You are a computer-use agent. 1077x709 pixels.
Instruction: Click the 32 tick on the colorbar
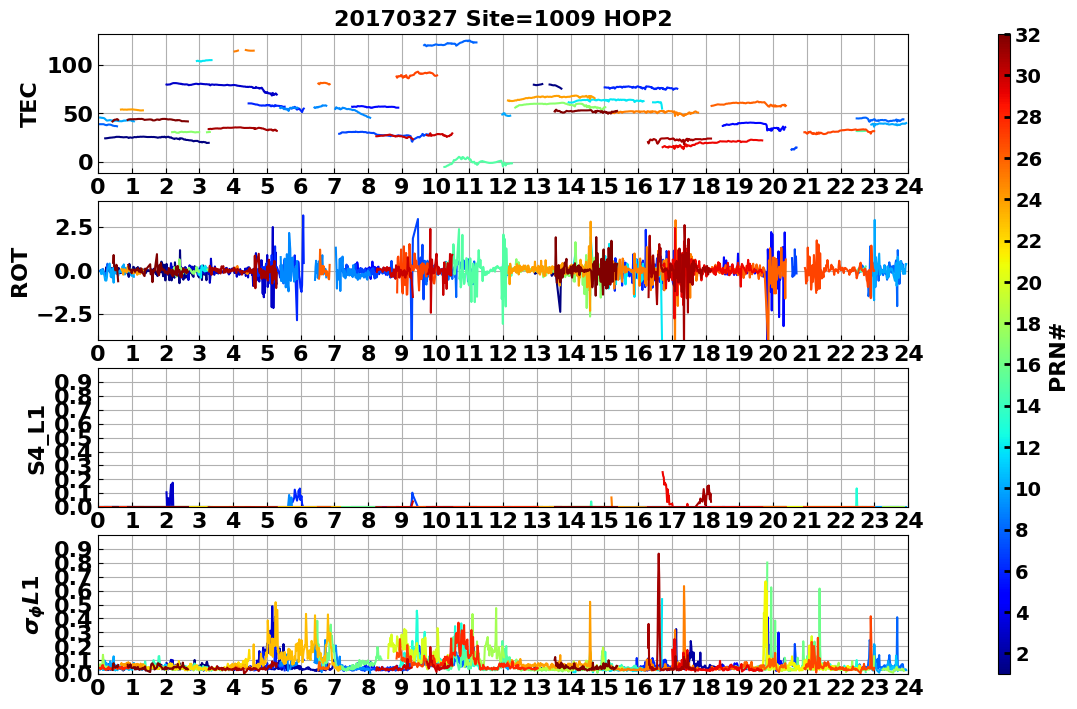[1028, 35]
